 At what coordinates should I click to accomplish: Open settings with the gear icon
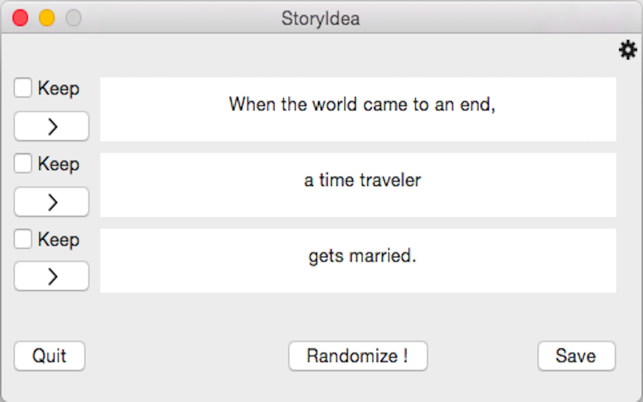[628, 50]
